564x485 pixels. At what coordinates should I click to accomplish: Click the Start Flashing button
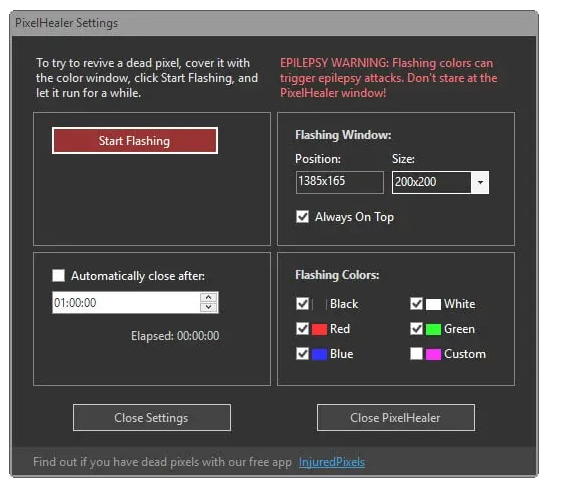tap(135, 141)
